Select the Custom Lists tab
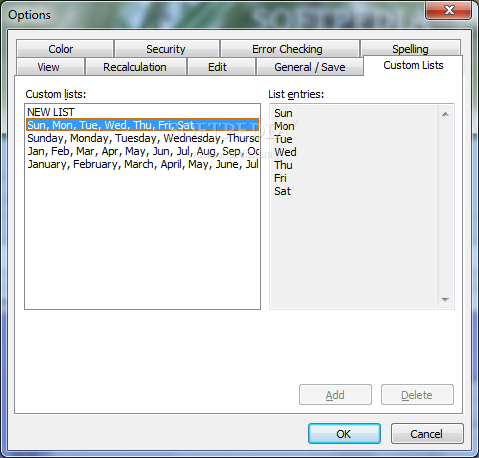 [x=413, y=65]
